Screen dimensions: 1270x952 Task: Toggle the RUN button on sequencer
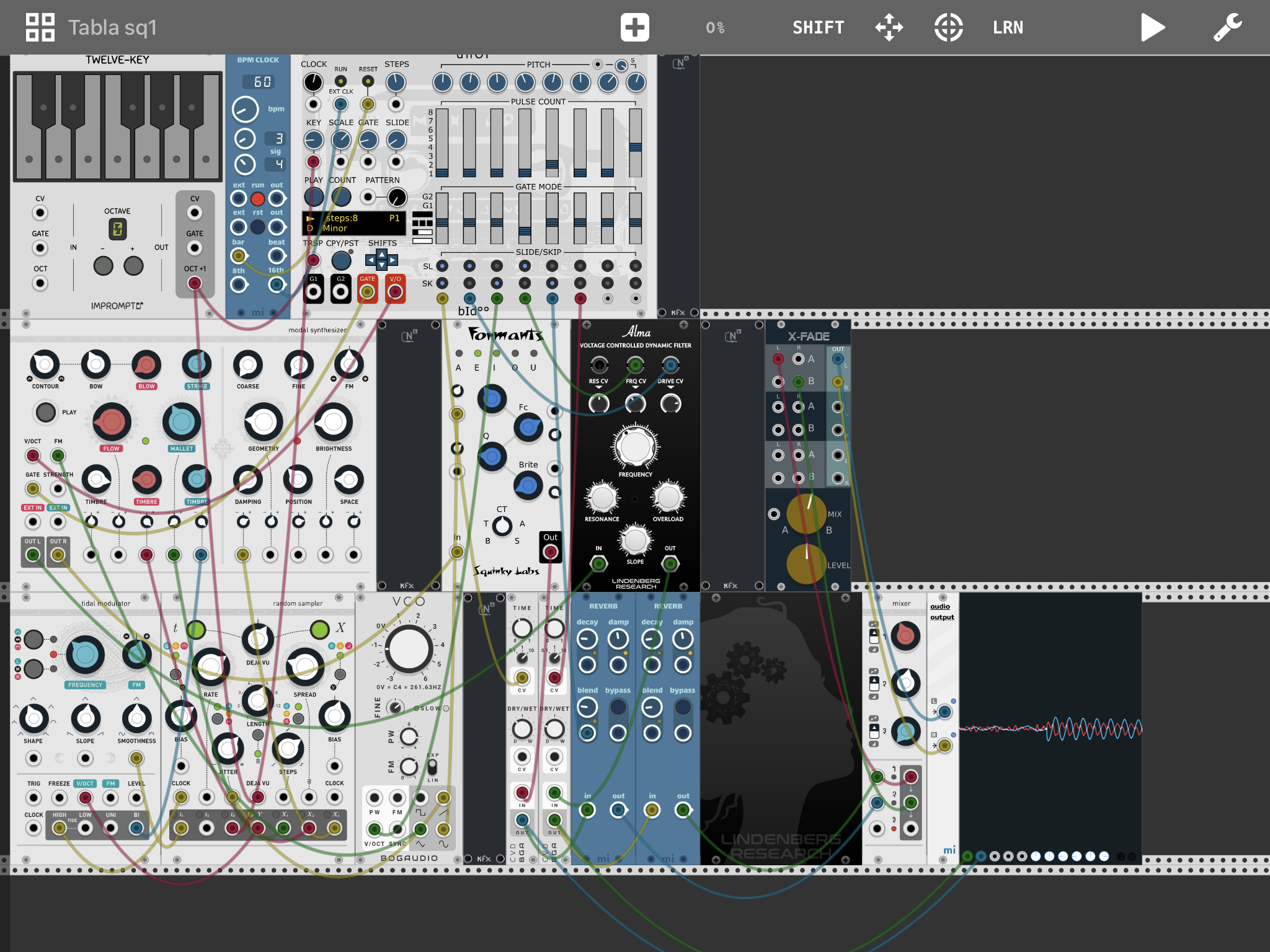340,81
